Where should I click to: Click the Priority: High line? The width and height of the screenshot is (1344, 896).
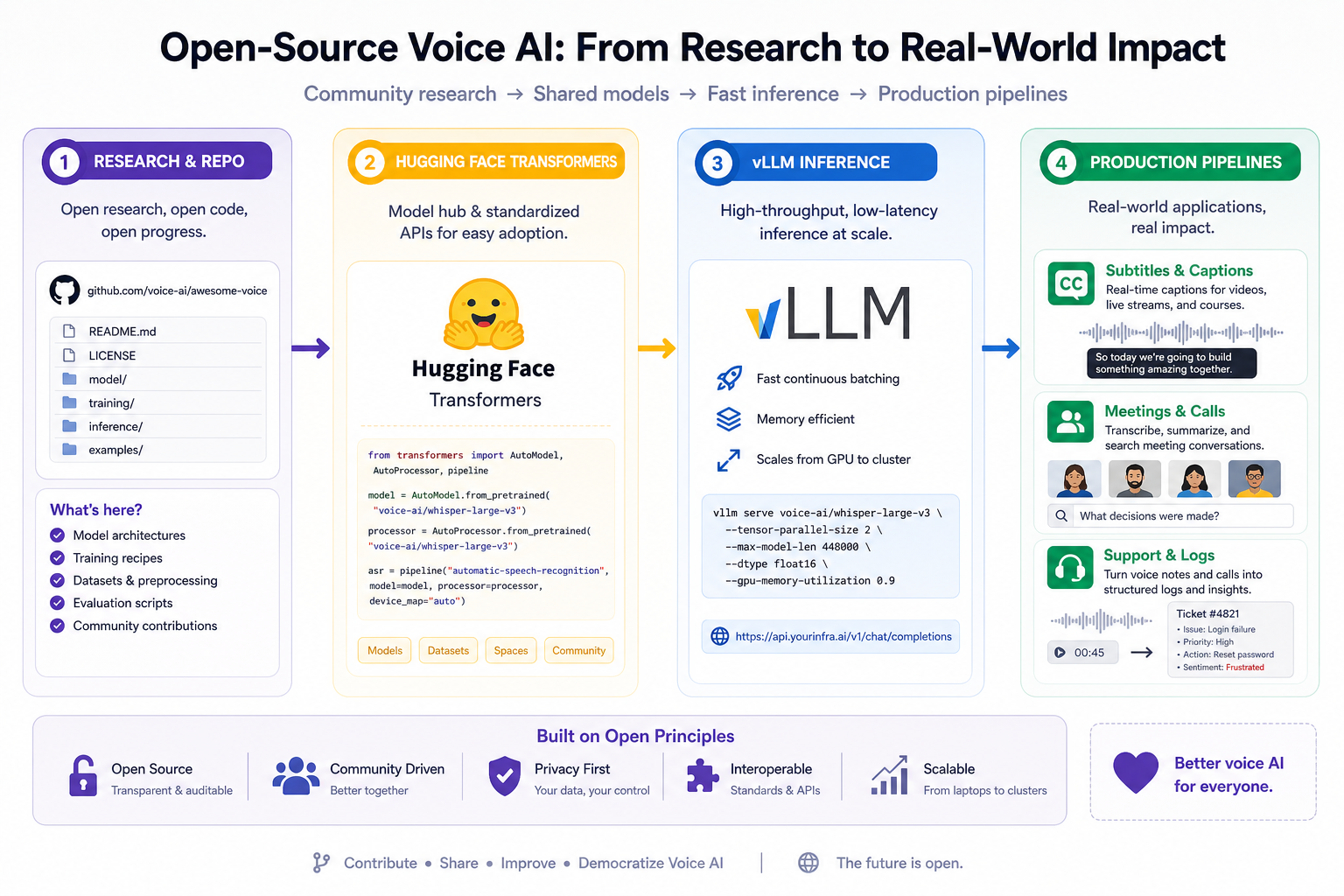(x=1206, y=641)
